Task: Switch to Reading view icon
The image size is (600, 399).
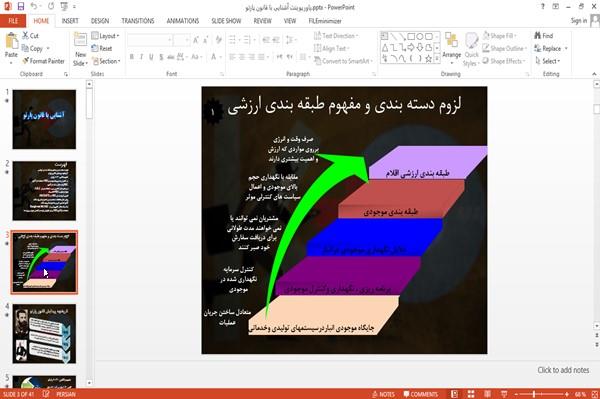Action: (488, 394)
